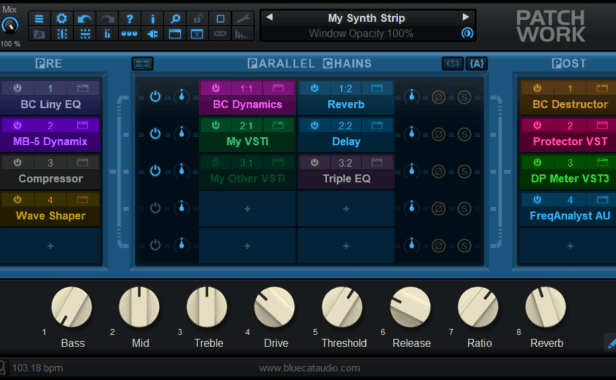Toggle the MB-5 Dynamix power button
Viewport: 616px width, 380px height.
pyautogui.click(x=17, y=125)
